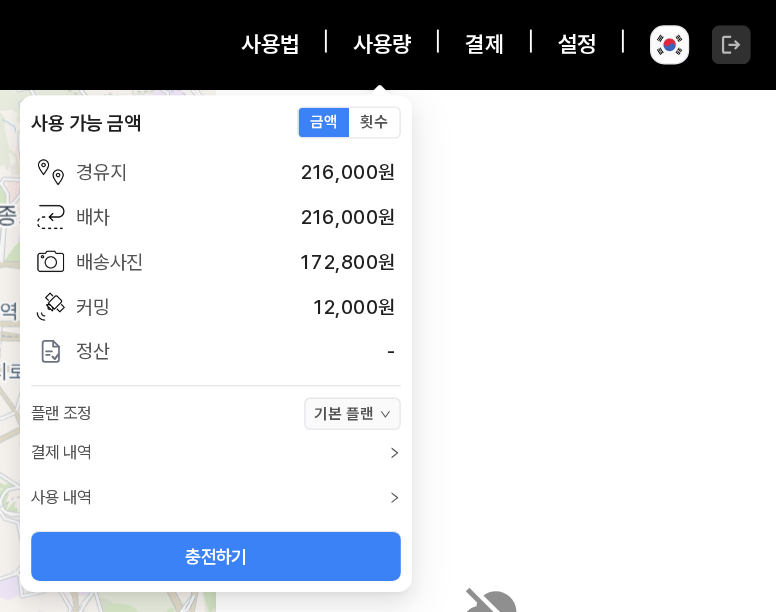Click the 커밍 amount 12,000원
The image size is (776, 612).
[x=354, y=307]
